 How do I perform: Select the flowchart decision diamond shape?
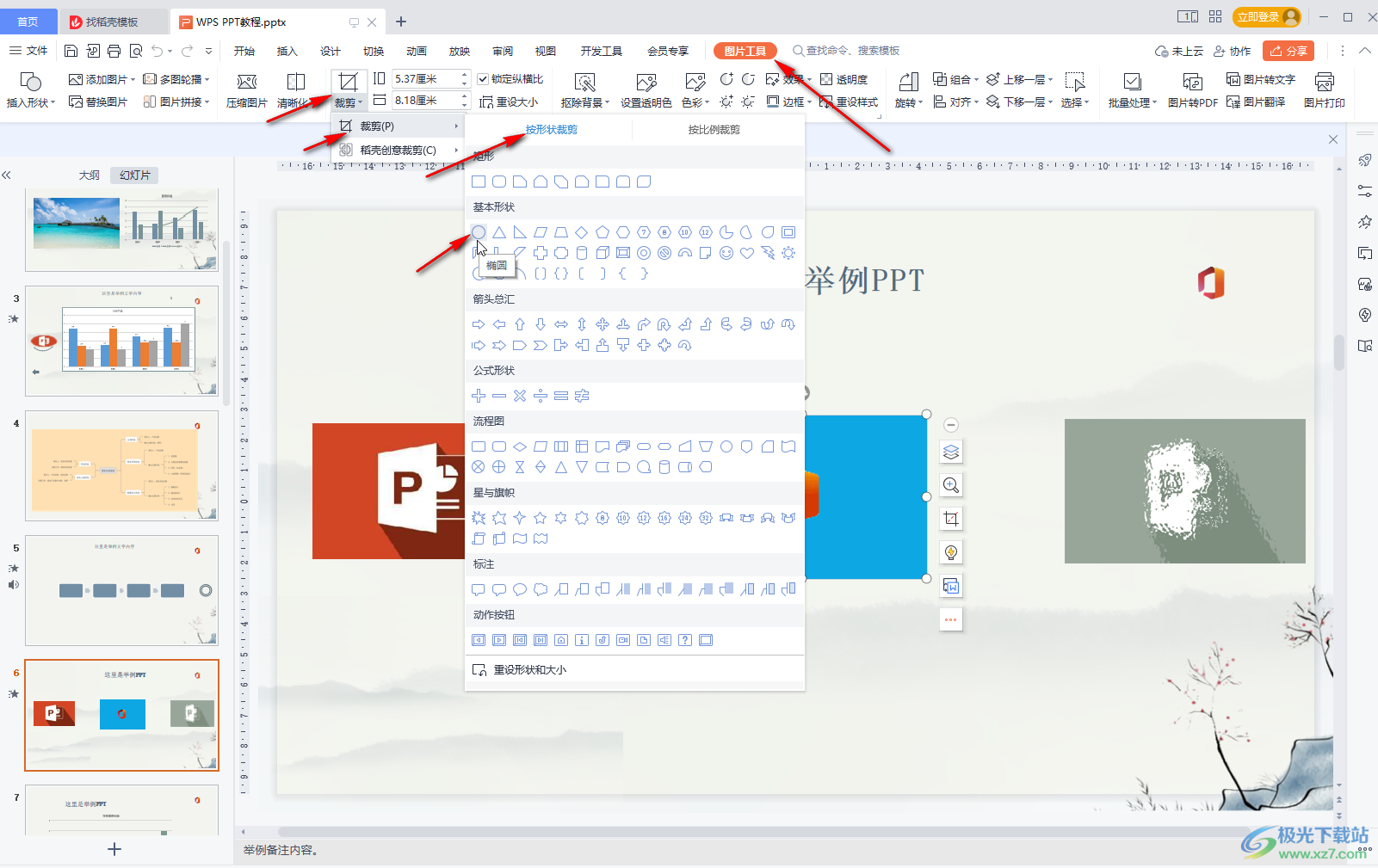coord(520,446)
